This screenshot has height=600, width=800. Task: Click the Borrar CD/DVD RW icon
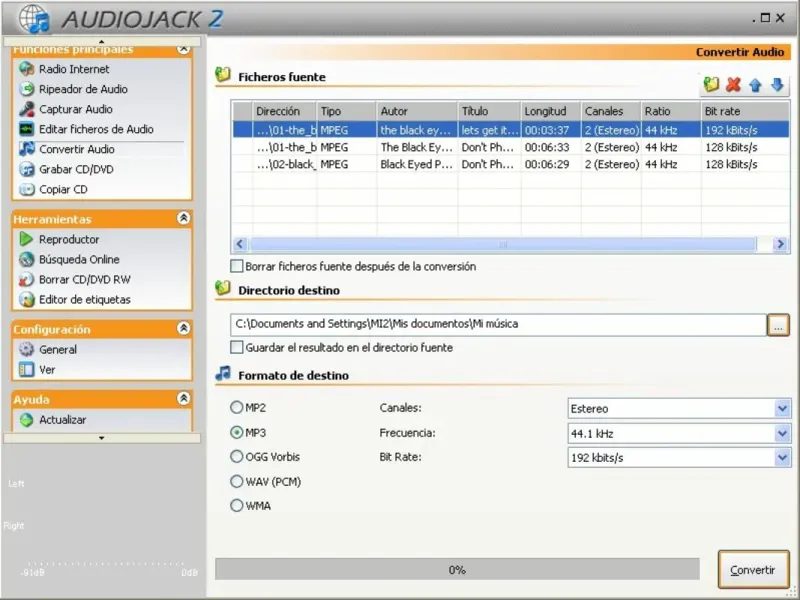coord(27,279)
